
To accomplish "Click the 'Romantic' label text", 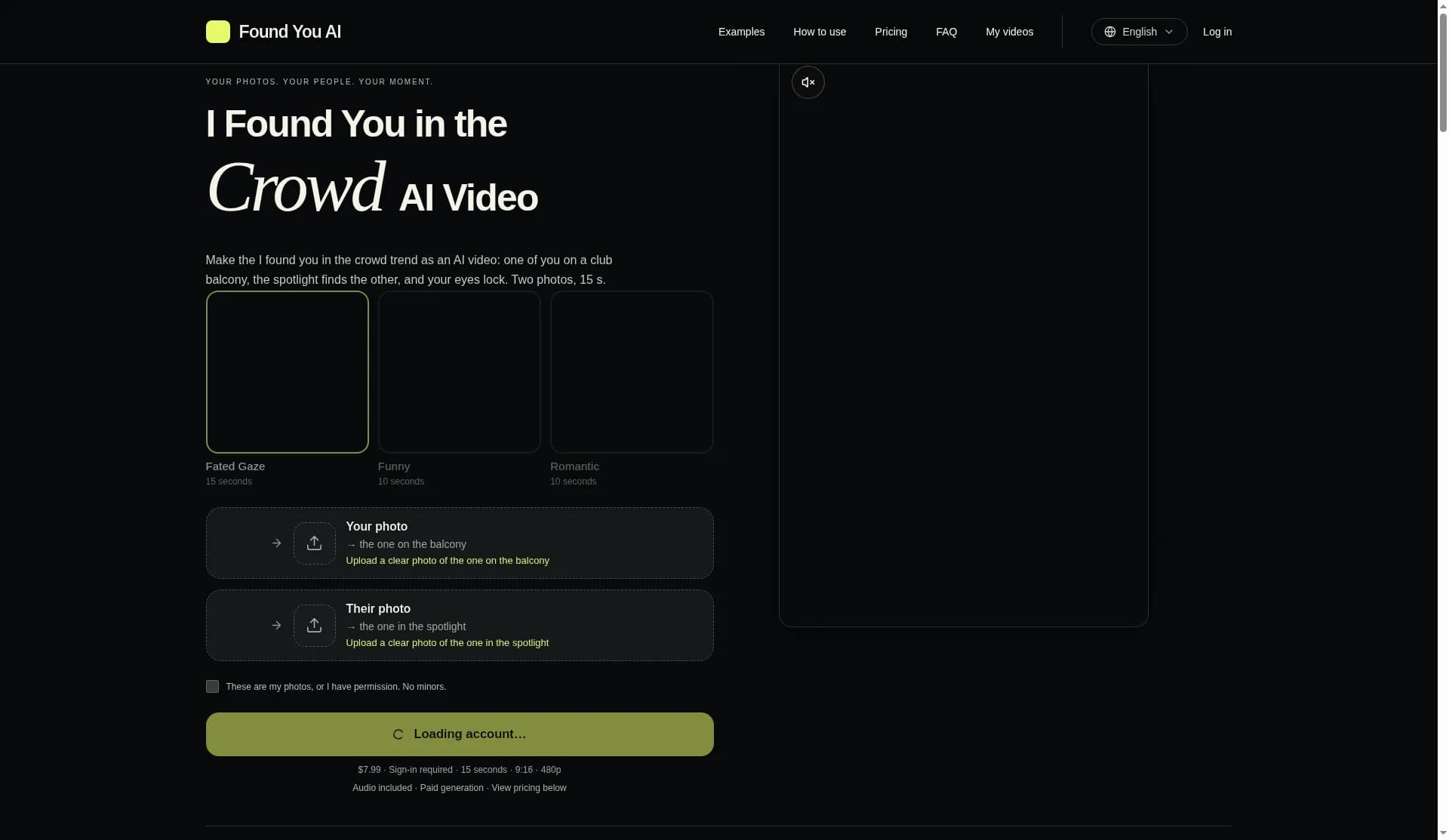I will point(574,466).
